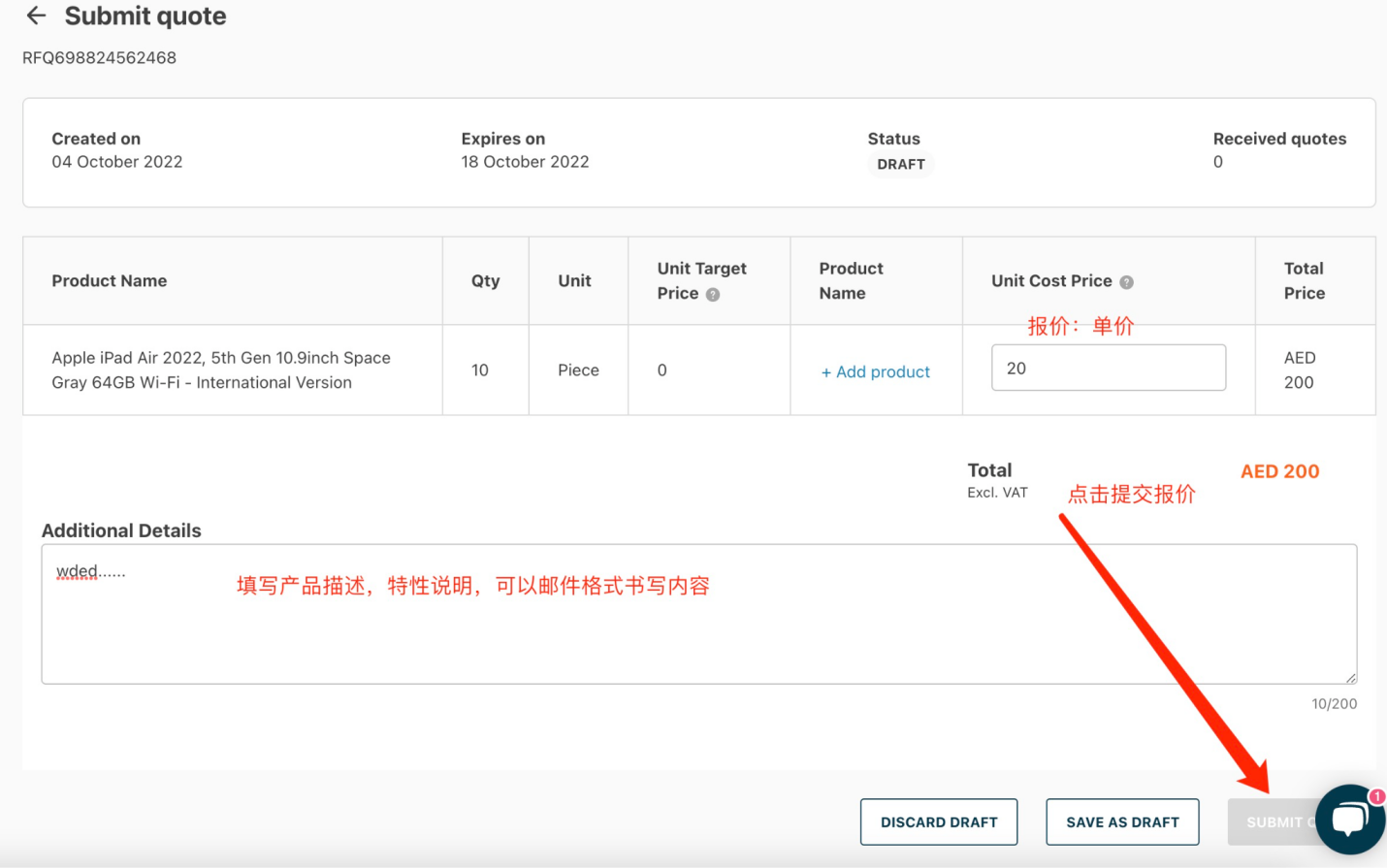Click the orange AED 200 total amount
The image size is (1387, 868).
(x=1279, y=472)
